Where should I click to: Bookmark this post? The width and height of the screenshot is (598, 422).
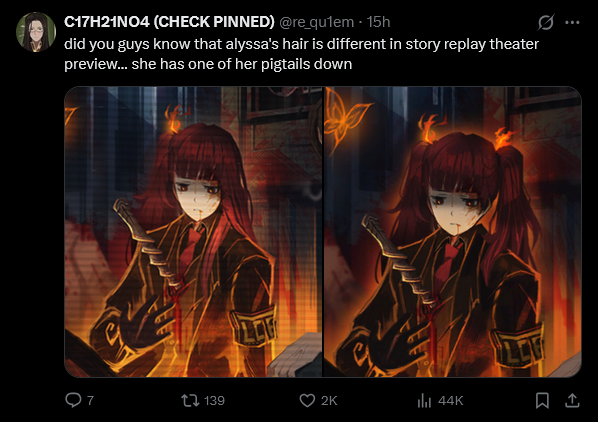click(542, 400)
